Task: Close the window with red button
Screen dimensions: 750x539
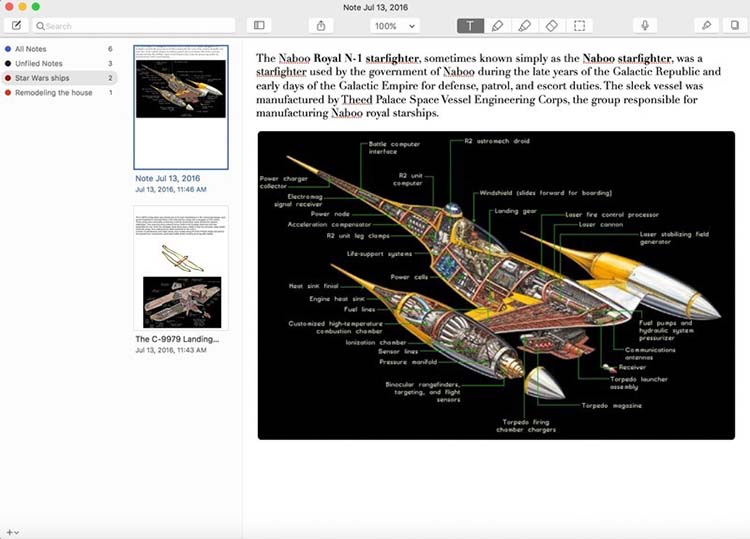Action: (x=9, y=7)
